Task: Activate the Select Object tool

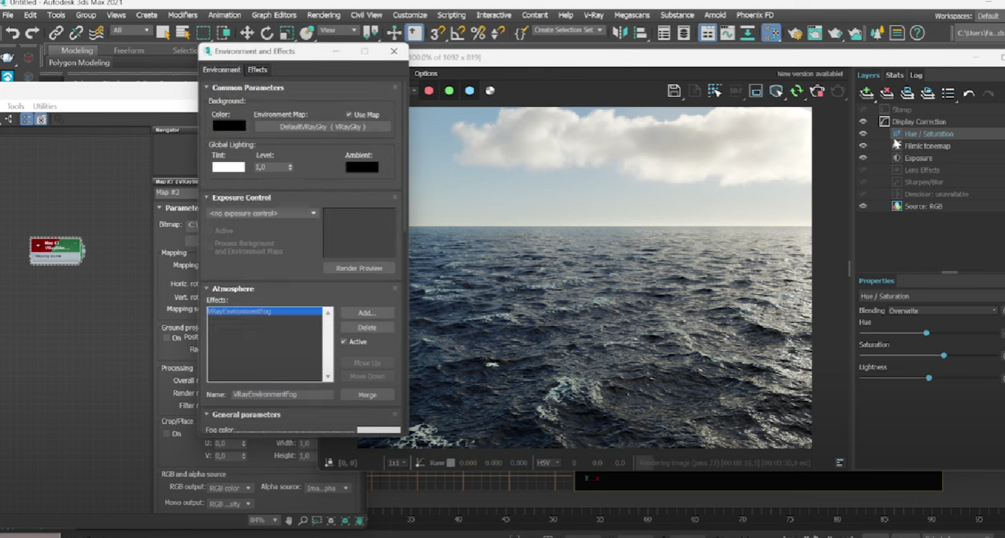Action: click(163, 32)
